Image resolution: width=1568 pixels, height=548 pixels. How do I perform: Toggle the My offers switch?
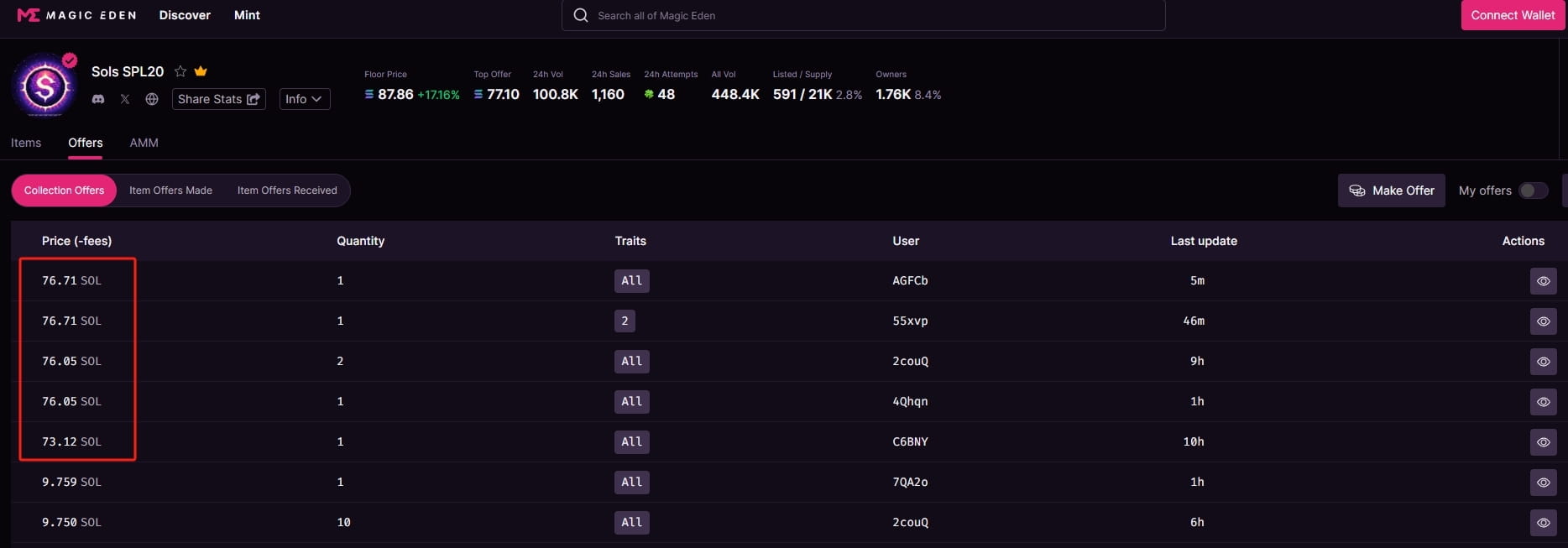(x=1533, y=190)
